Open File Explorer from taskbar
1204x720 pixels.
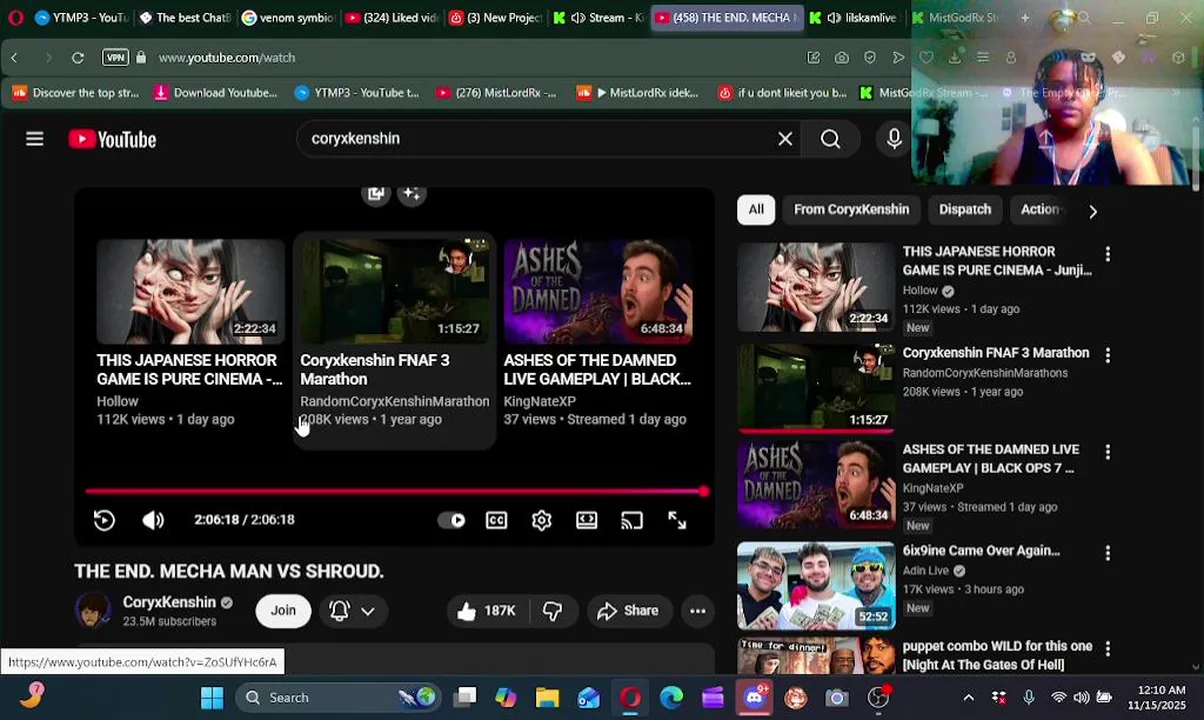547,698
